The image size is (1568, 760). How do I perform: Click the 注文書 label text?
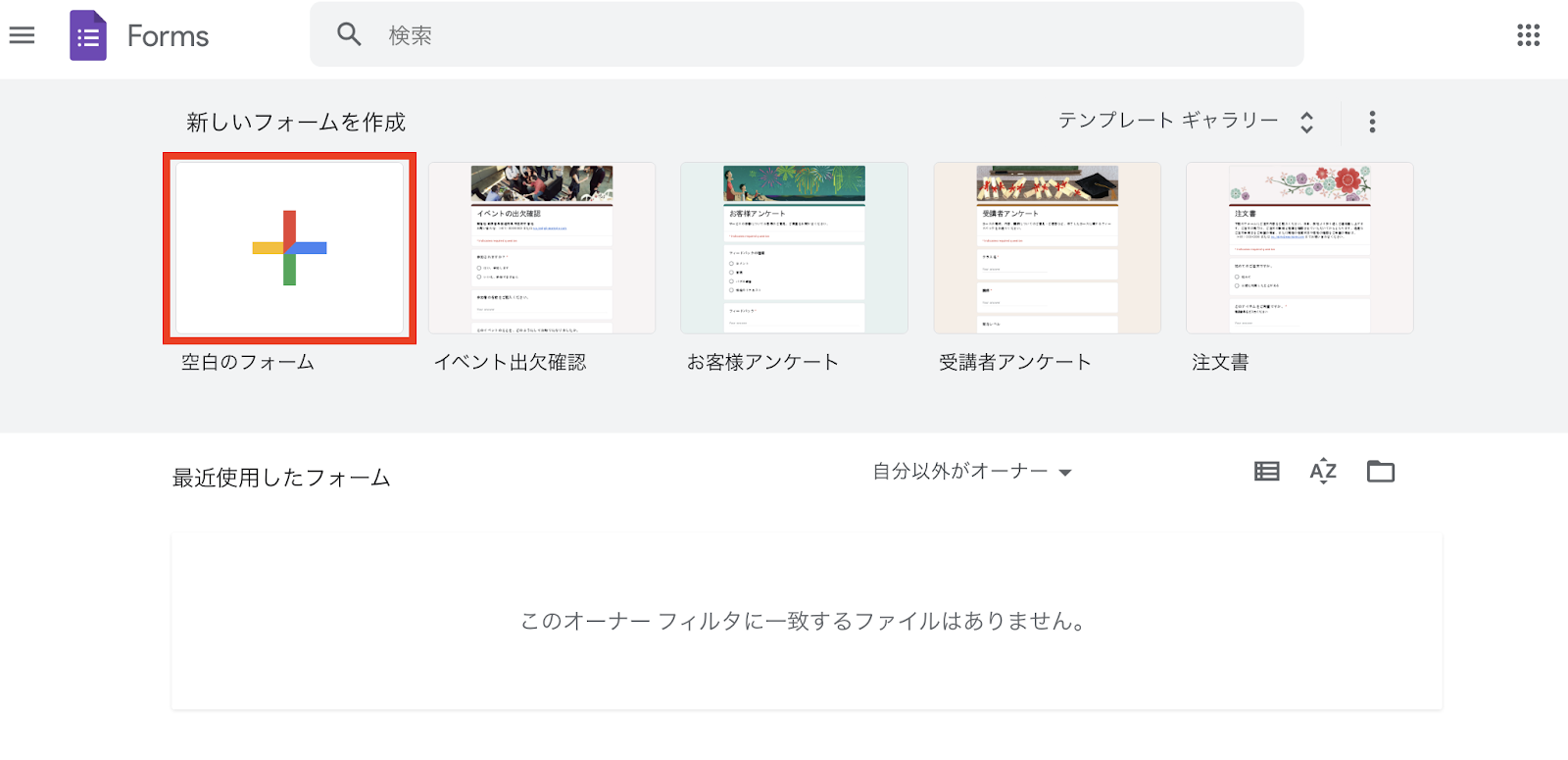click(1221, 362)
